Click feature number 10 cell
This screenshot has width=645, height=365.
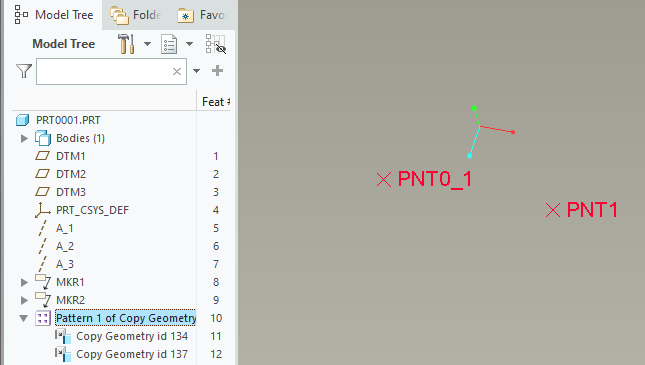[x=216, y=318]
